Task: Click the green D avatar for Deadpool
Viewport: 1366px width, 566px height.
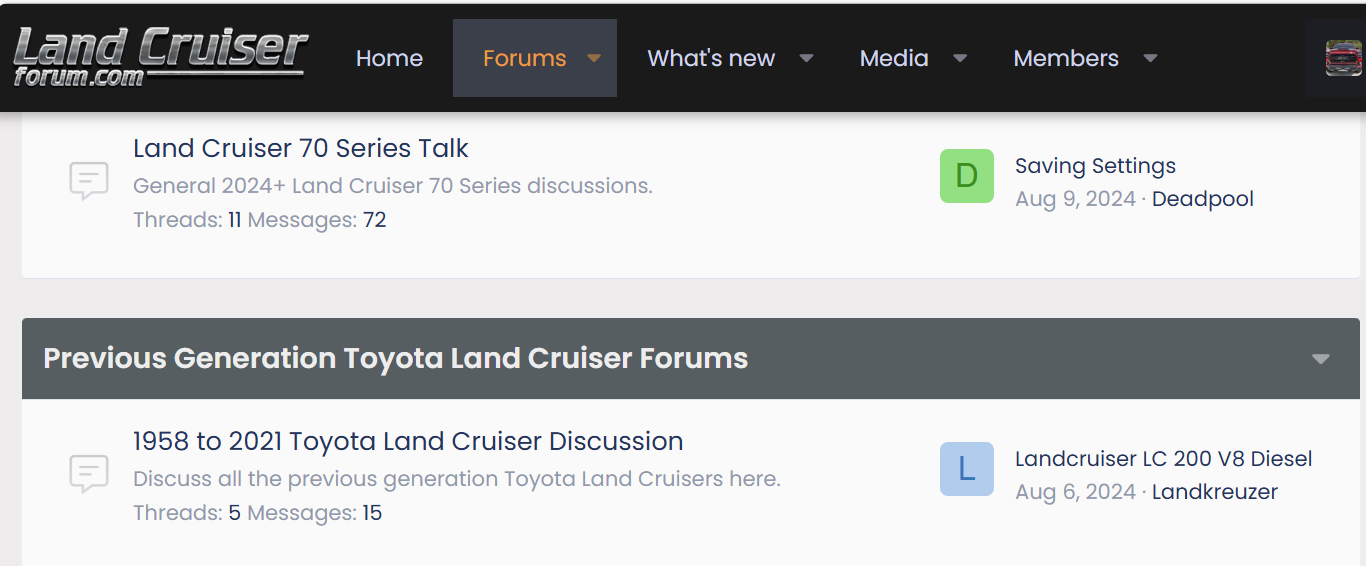Action: click(966, 176)
